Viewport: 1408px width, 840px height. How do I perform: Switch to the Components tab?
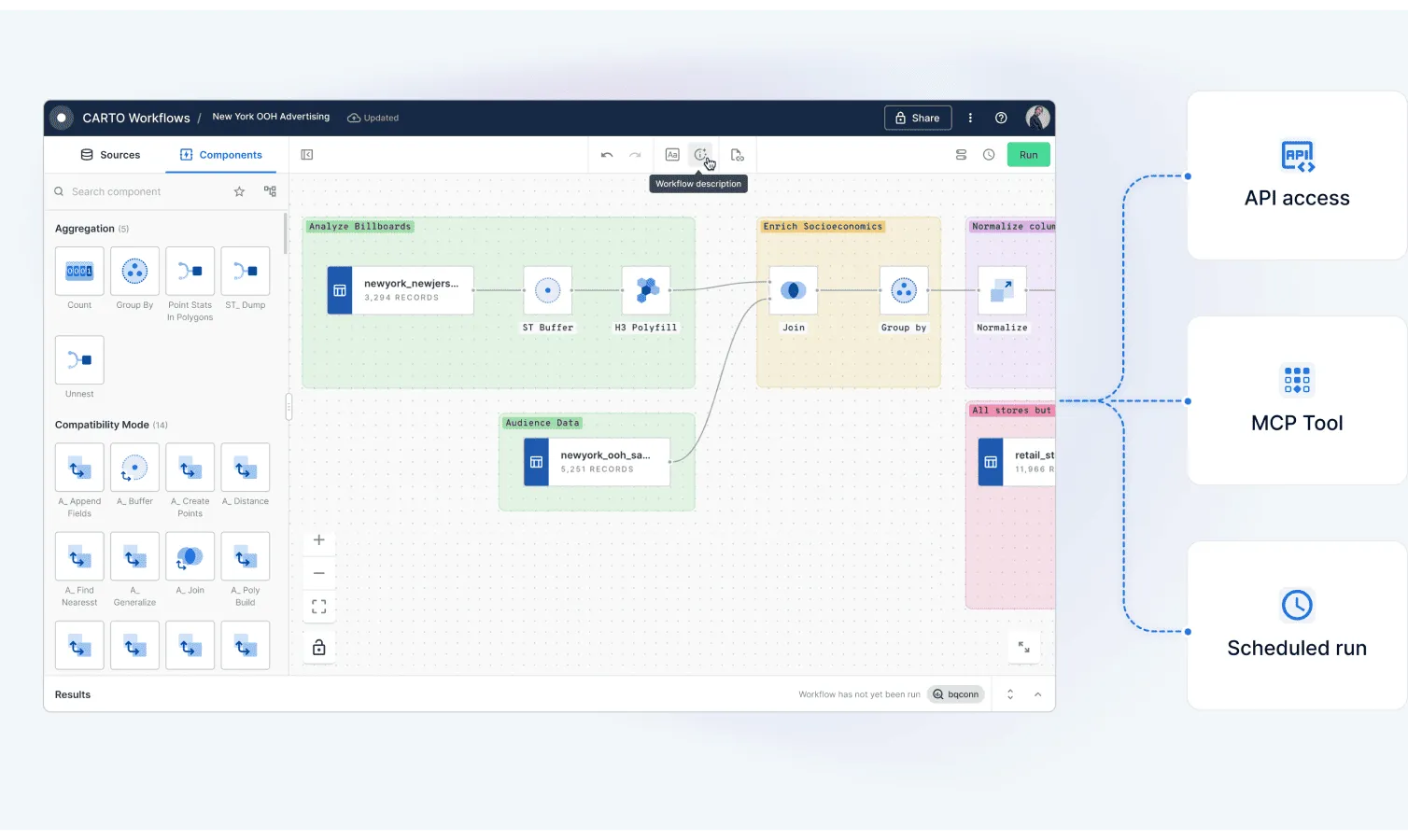click(221, 155)
